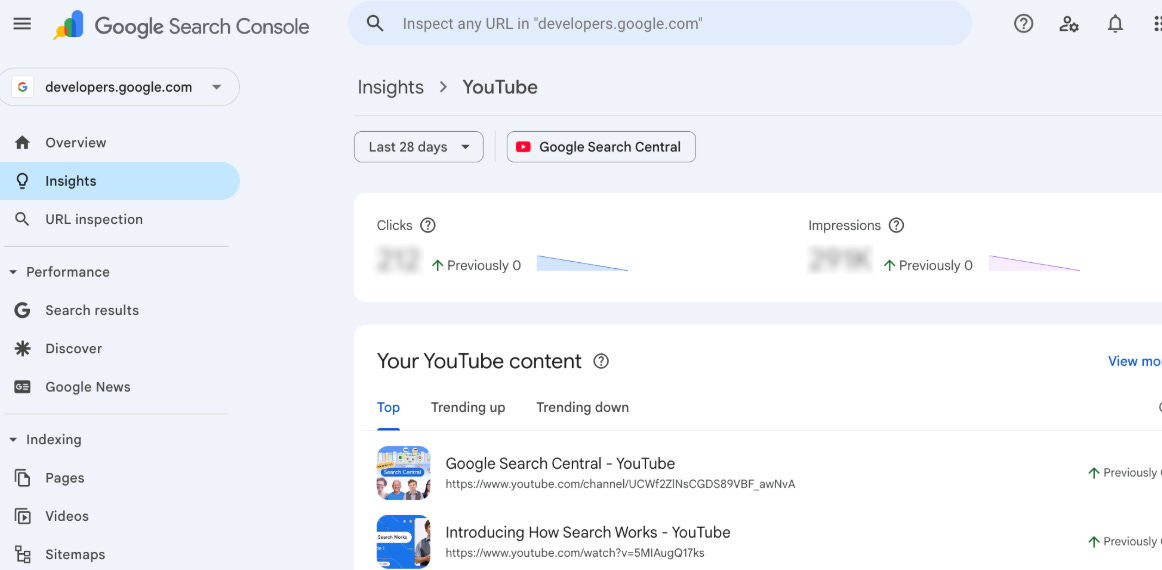This screenshot has height=570, width=1162.
Task: Click the watch?v=5MIAugQ17ks URL text
Action: pyautogui.click(x=575, y=553)
